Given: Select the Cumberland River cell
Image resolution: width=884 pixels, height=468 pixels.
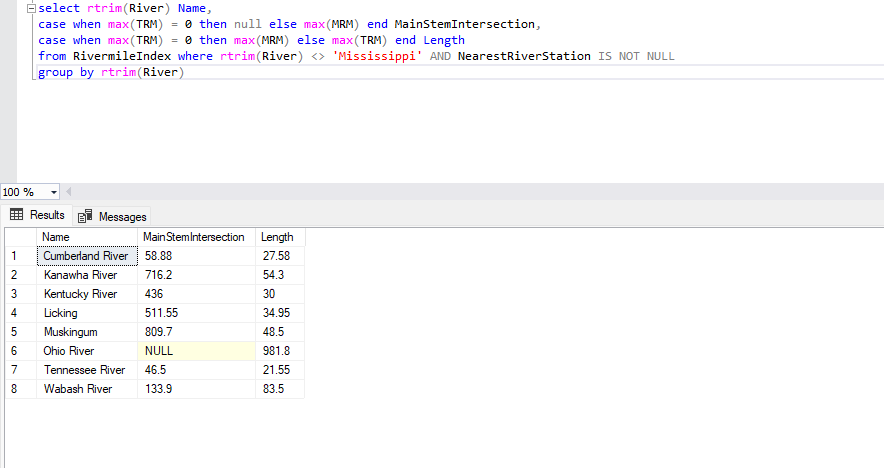Looking at the screenshot, I should [87, 256].
